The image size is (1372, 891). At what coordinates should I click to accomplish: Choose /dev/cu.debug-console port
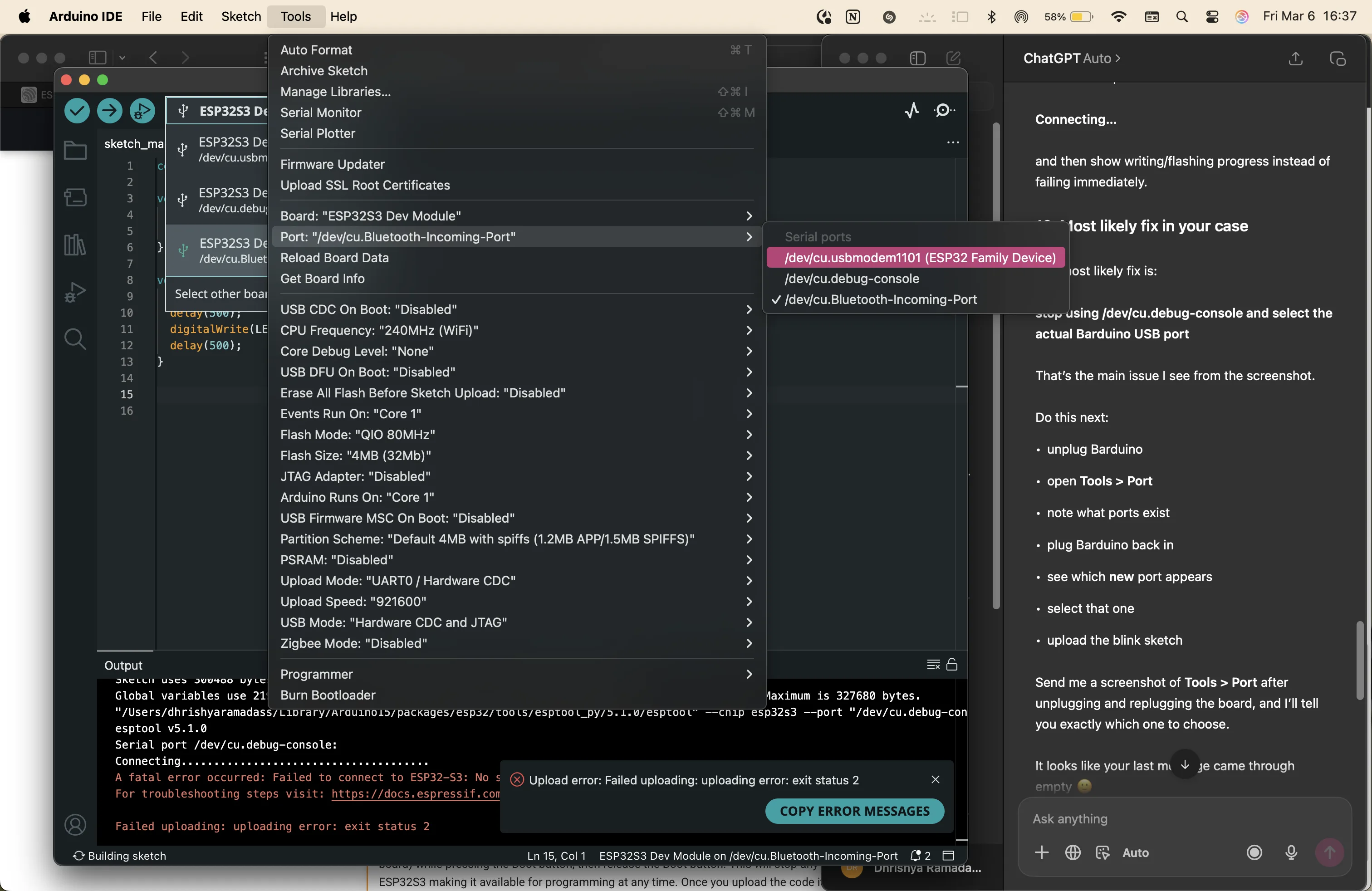(x=852, y=279)
